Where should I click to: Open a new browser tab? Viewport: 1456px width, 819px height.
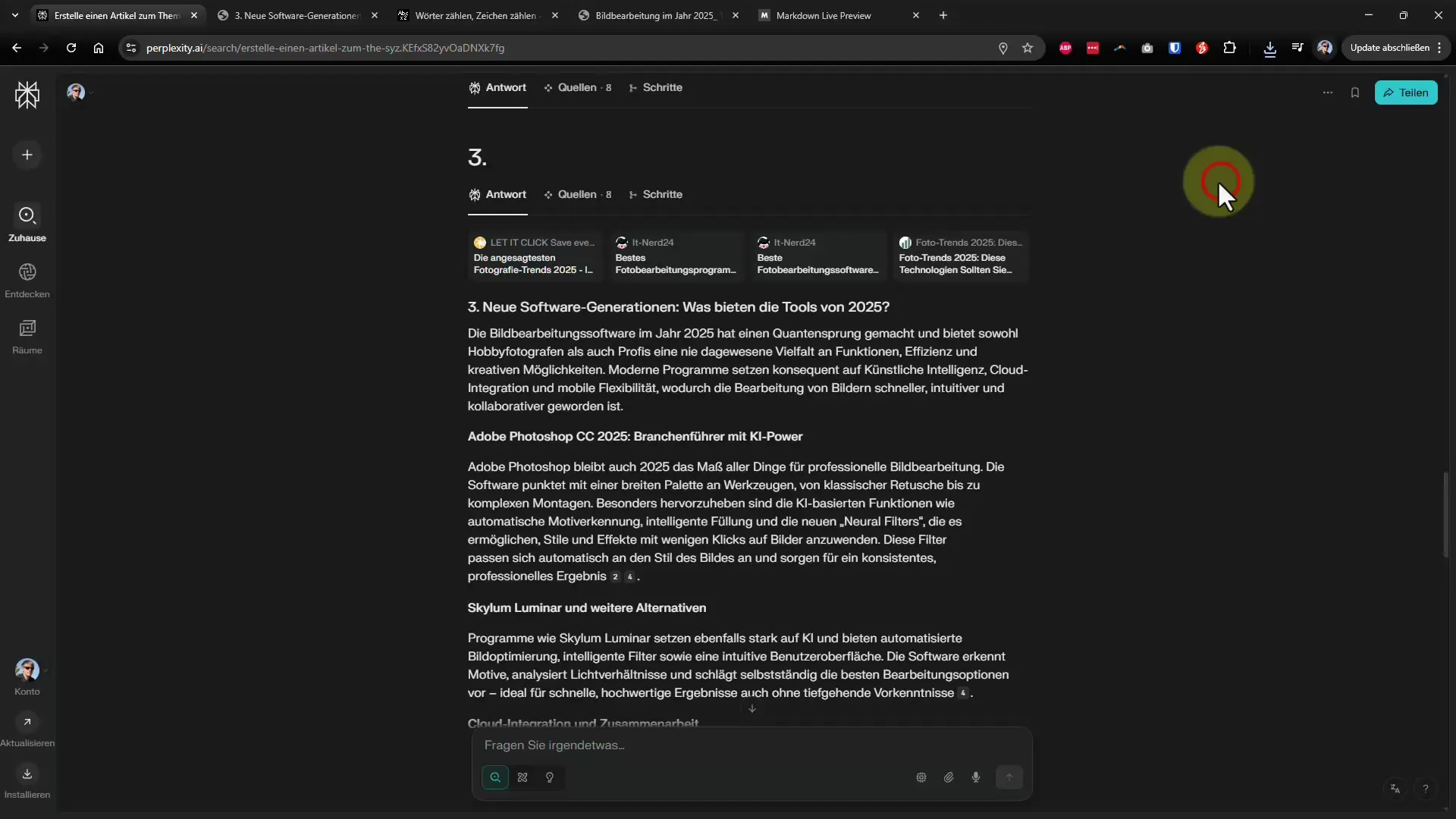tap(943, 15)
